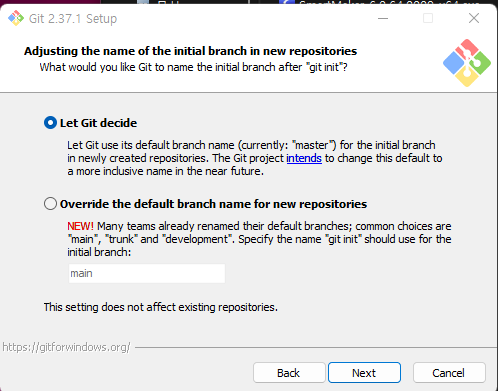This screenshot has width=498, height=391.
Task: Open the "intends" hyperlink
Action: (304, 158)
